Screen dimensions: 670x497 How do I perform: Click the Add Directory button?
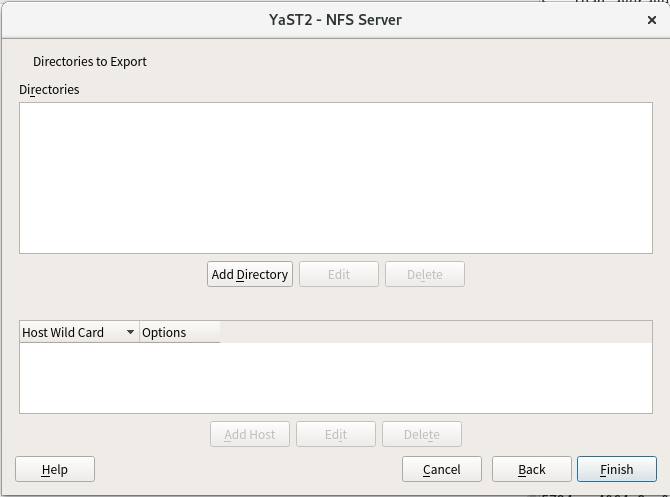[250, 274]
